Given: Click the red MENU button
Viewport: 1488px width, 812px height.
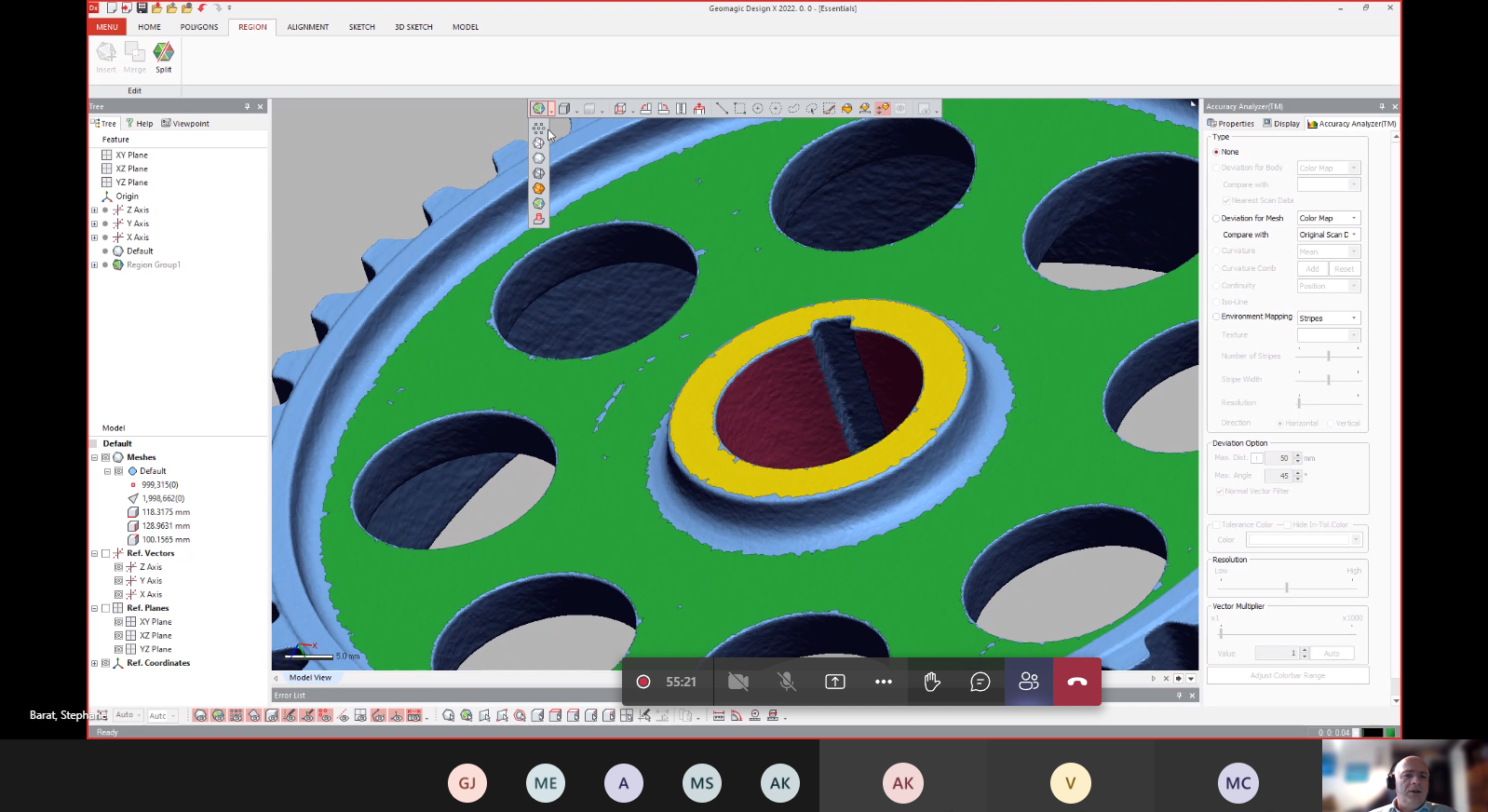Looking at the screenshot, I should click(x=107, y=27).
